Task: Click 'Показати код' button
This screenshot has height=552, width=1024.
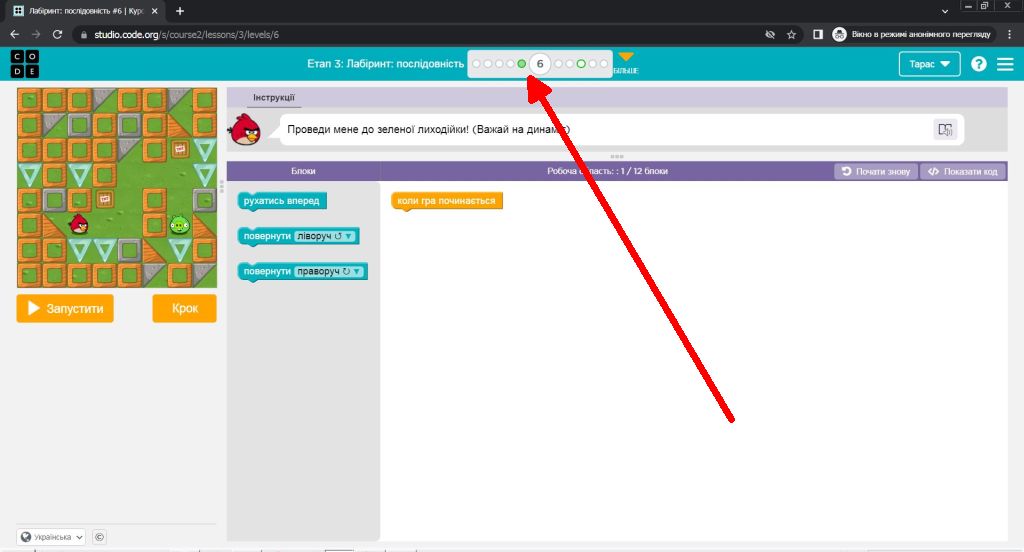Action: coord(963,171)
